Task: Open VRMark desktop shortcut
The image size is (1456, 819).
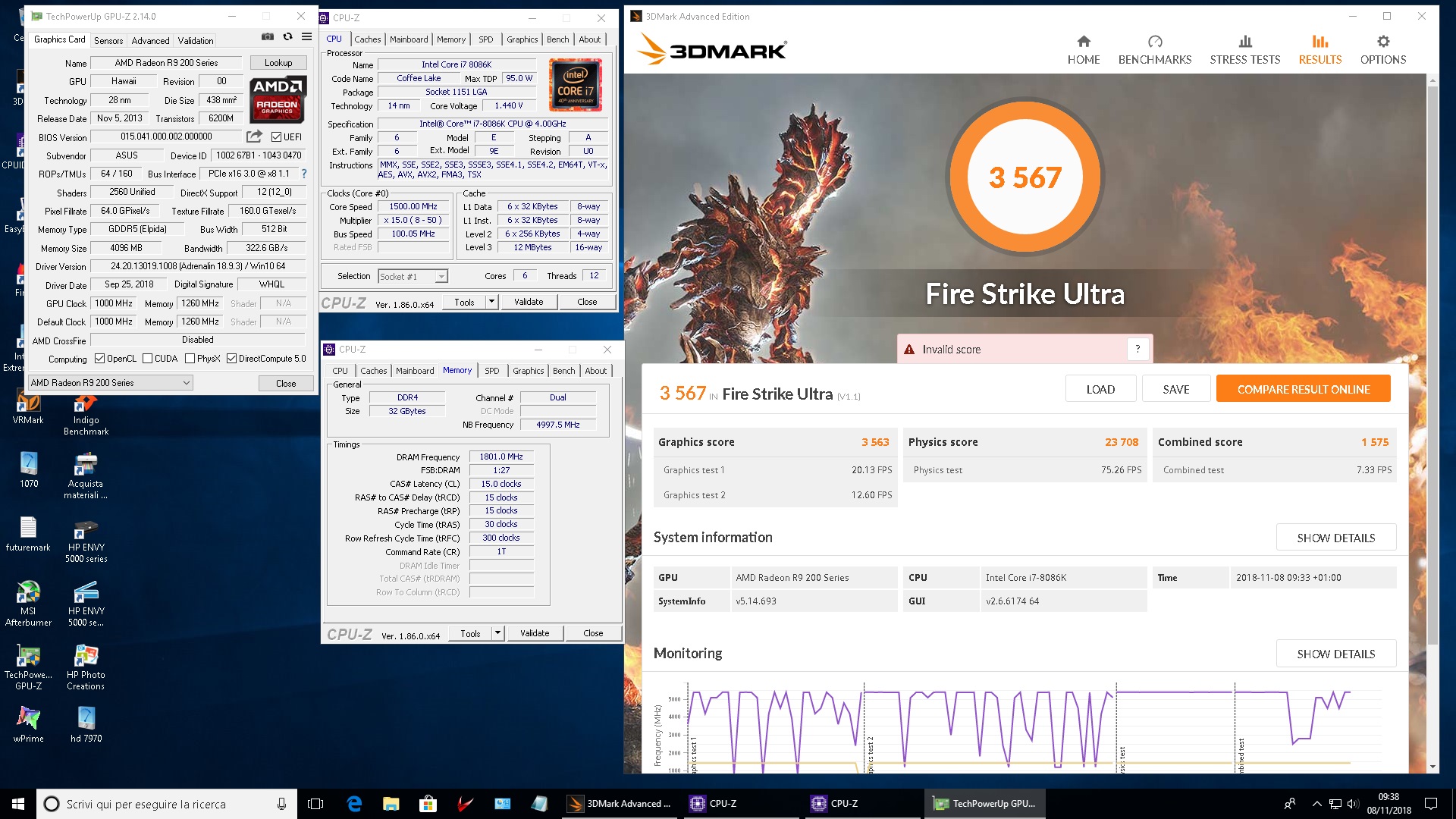Action: (x=28, y=408)
